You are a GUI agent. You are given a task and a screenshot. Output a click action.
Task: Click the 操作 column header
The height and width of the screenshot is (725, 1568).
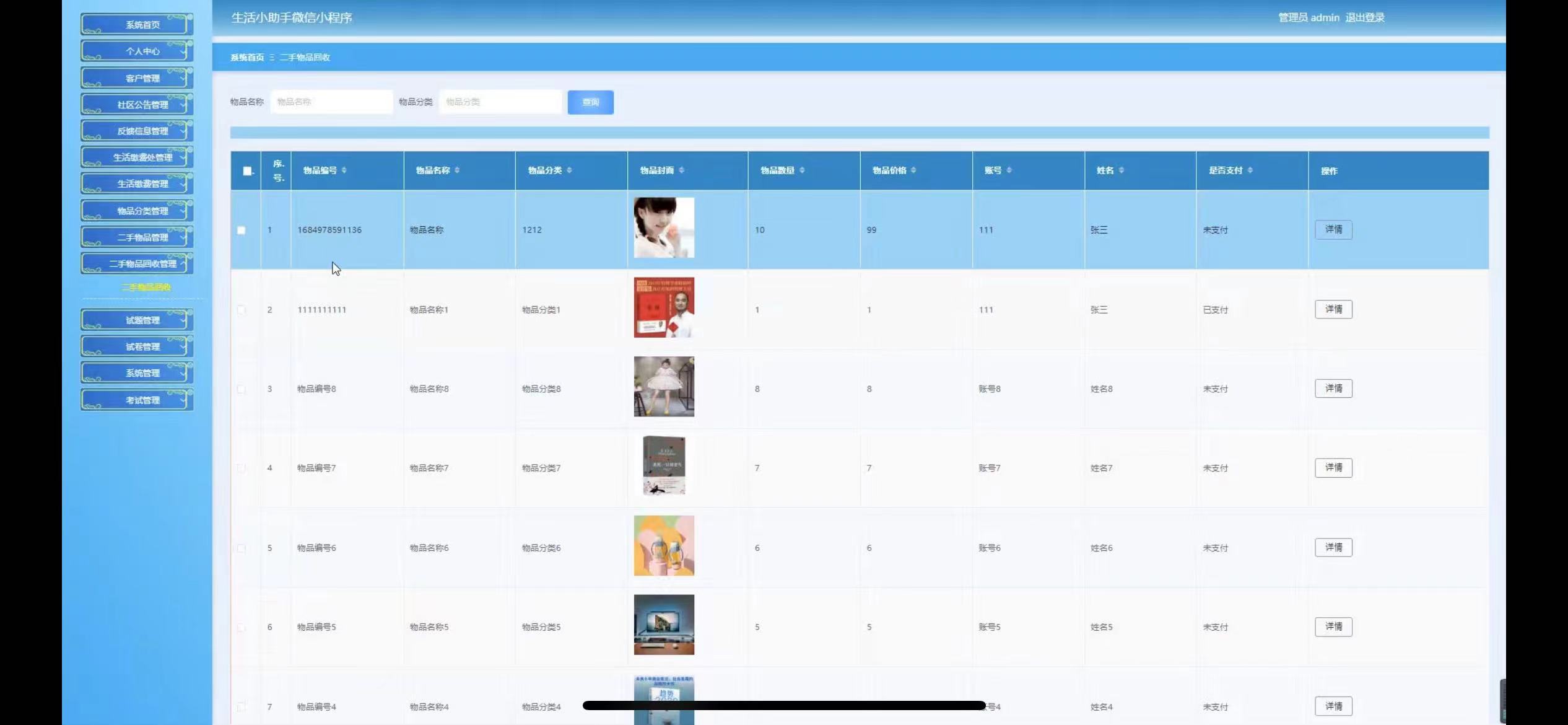tap(1329, 171)
